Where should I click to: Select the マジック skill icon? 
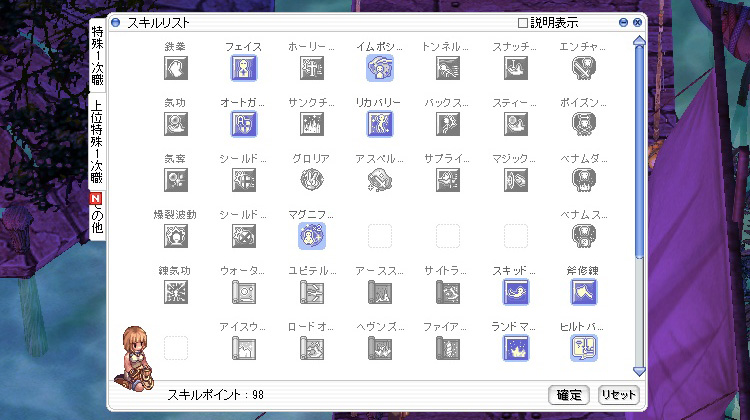pyautogui.click(x=516, y=180)
